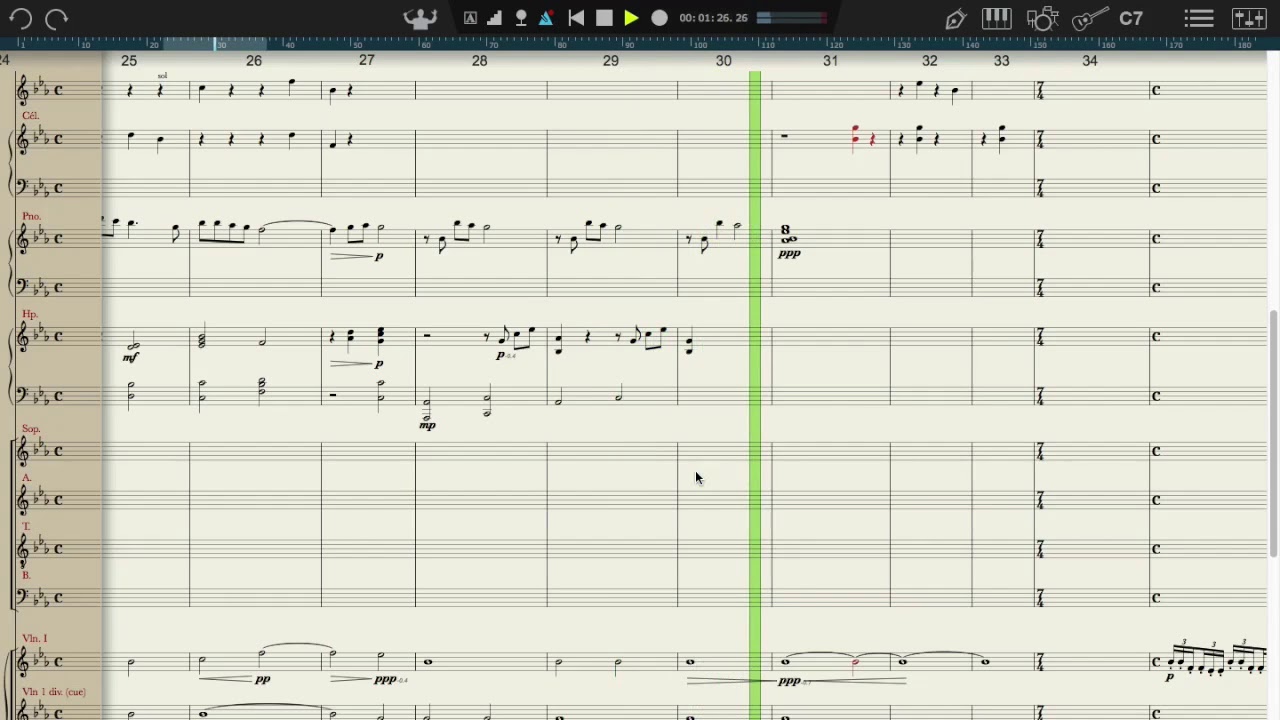Open the conductor NTempo mode

coord(420,18)
